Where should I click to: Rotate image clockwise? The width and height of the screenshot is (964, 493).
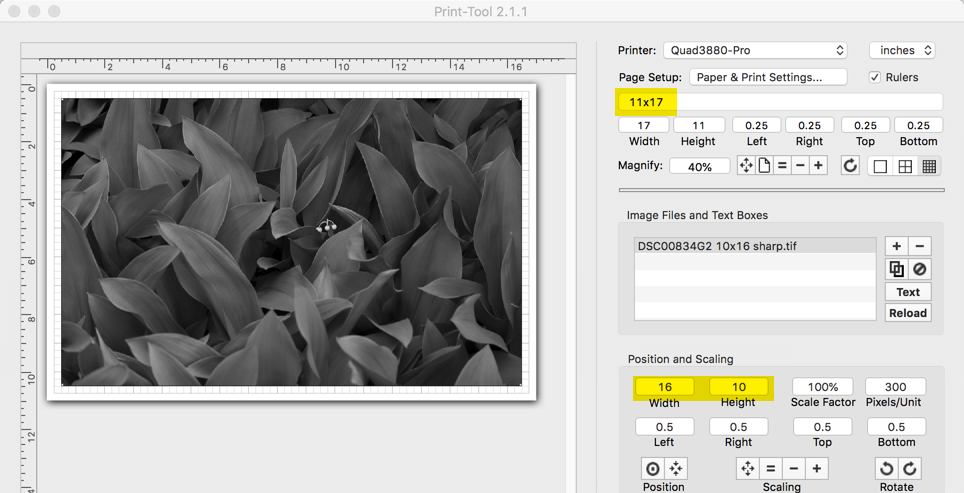[909, 468]
